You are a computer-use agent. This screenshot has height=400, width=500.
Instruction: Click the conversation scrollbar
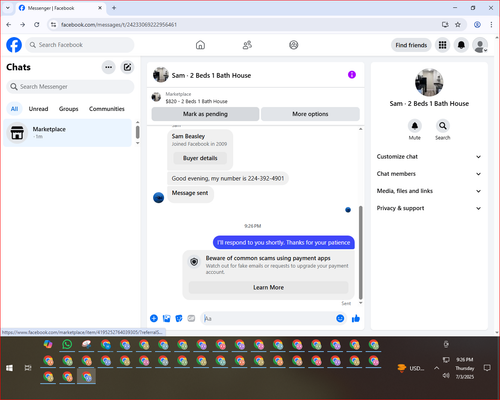pyautogui.click(x=360, y=252)
